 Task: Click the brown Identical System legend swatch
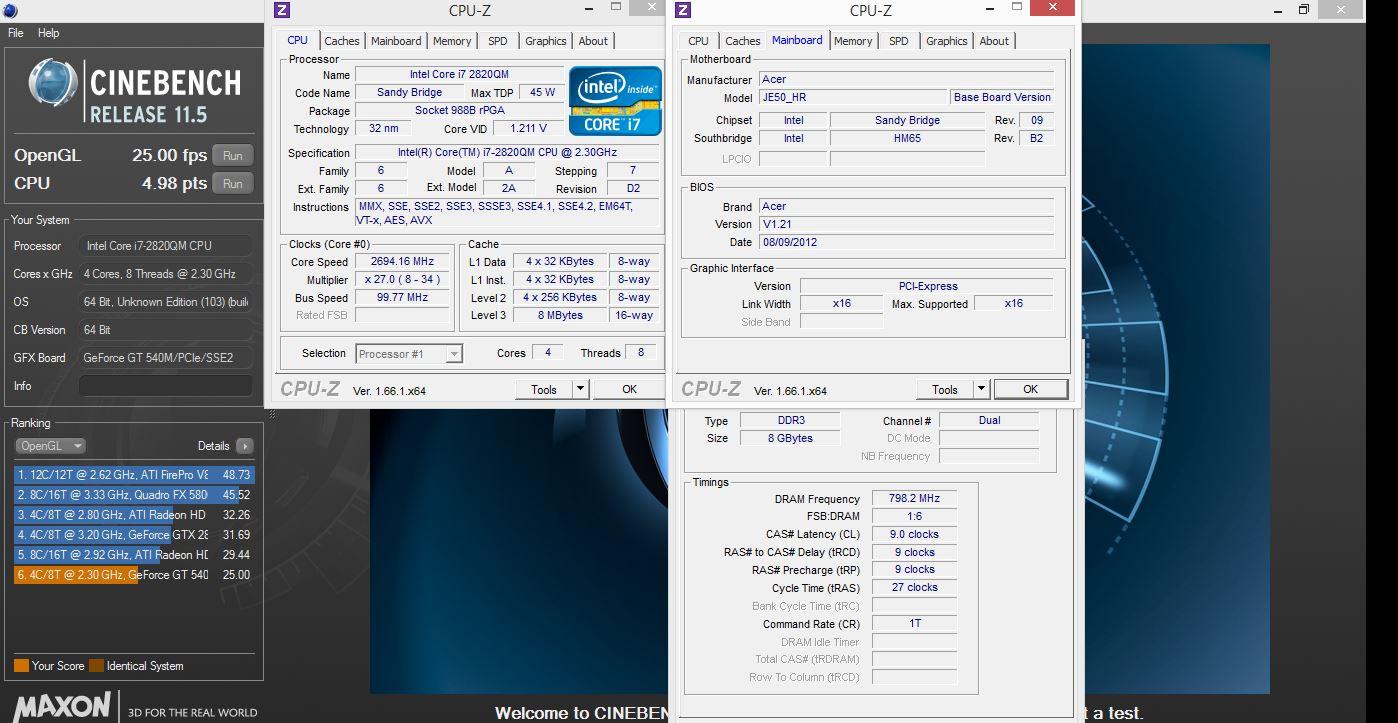tap(96, 666)
